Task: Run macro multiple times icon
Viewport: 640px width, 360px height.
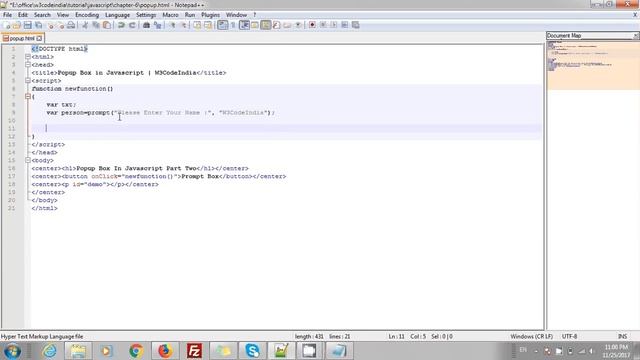Action: coord(344,25)
